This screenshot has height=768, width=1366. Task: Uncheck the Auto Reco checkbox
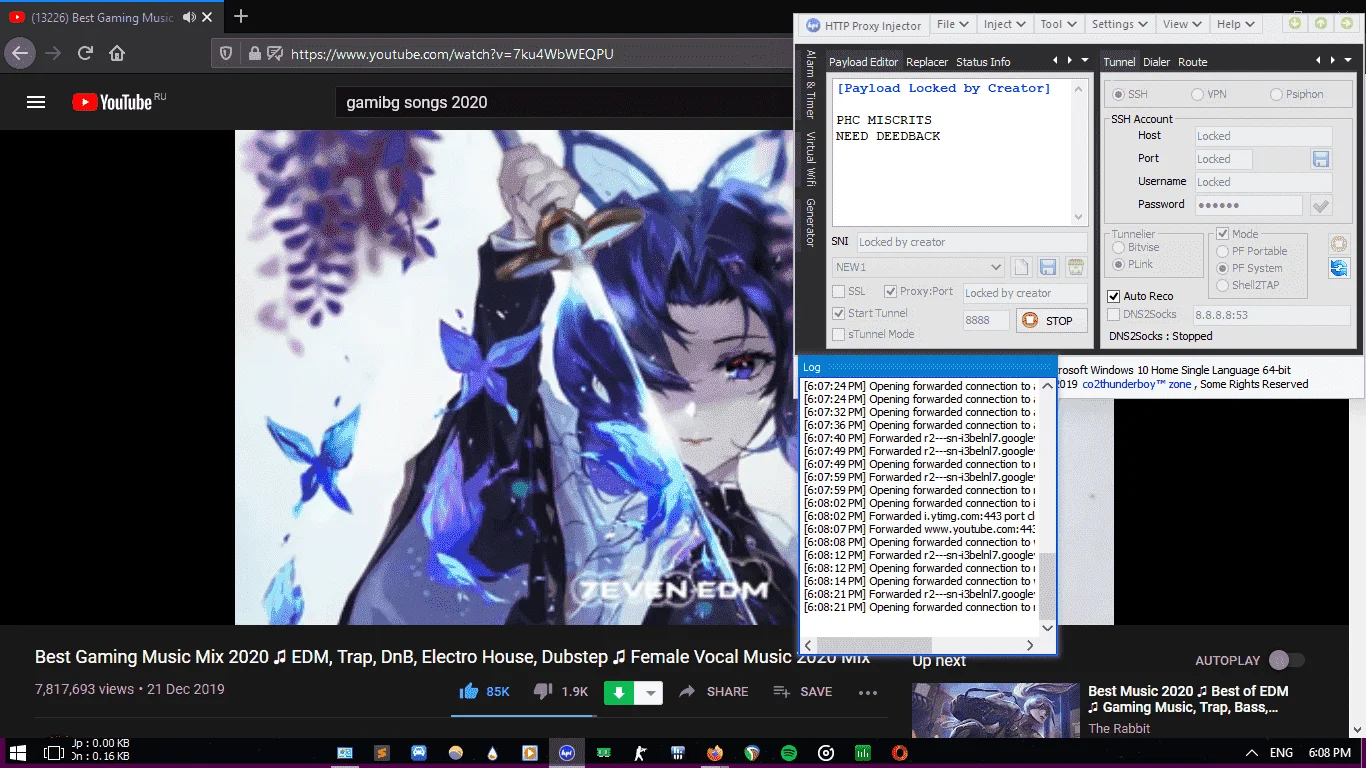click(1114, 296)
